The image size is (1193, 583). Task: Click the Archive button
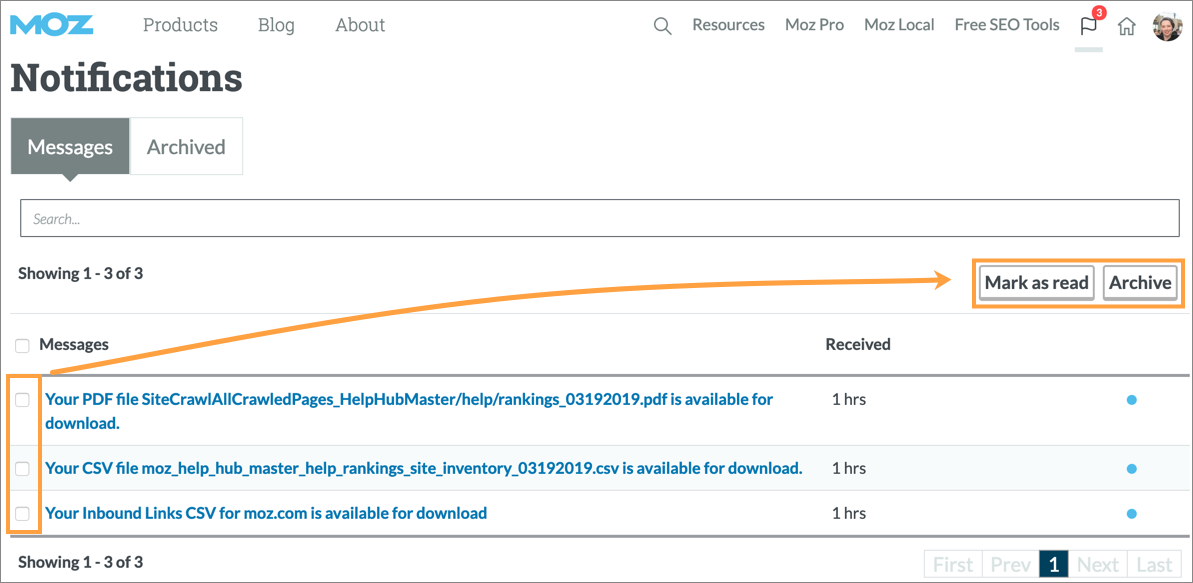click(1140, 283)
